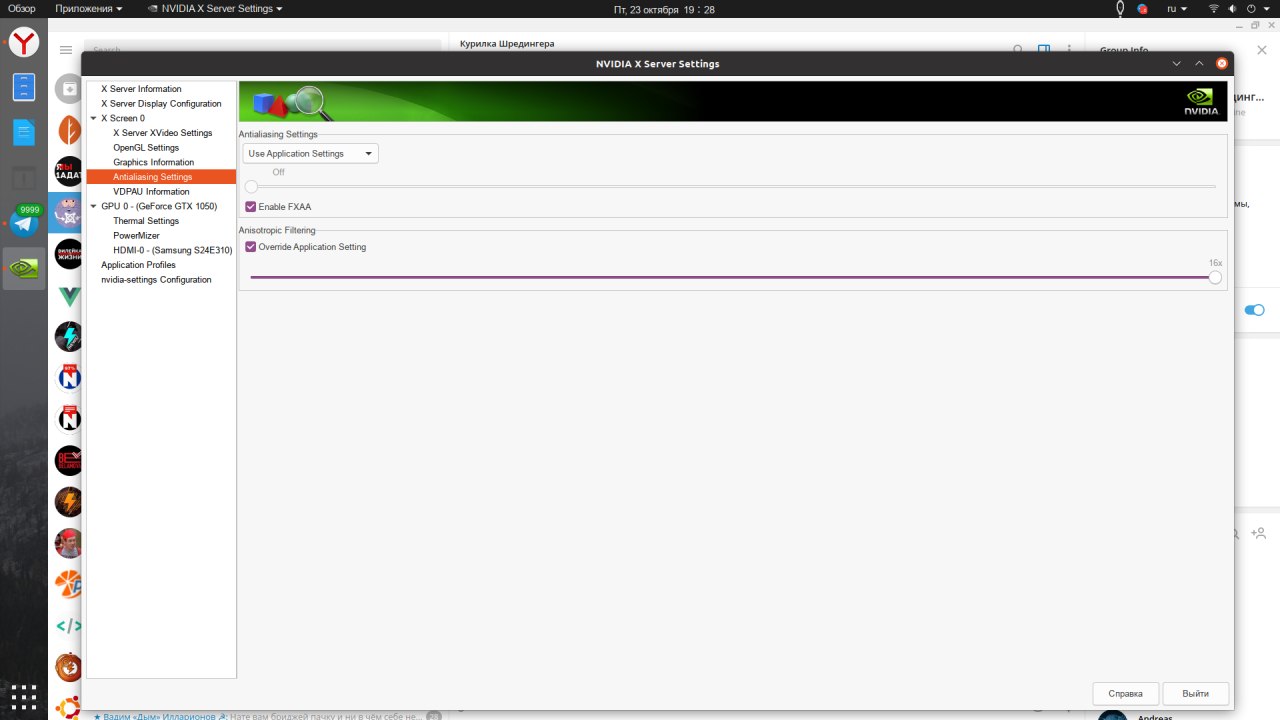This screenshot has width=1280, height=720.
Task: Click the Курилка Шредингера chat title
Action: [x=507, y=44]
